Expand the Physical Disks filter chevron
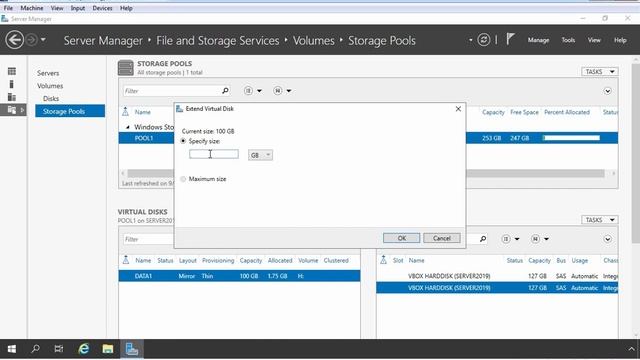 (x=607, y=239)
